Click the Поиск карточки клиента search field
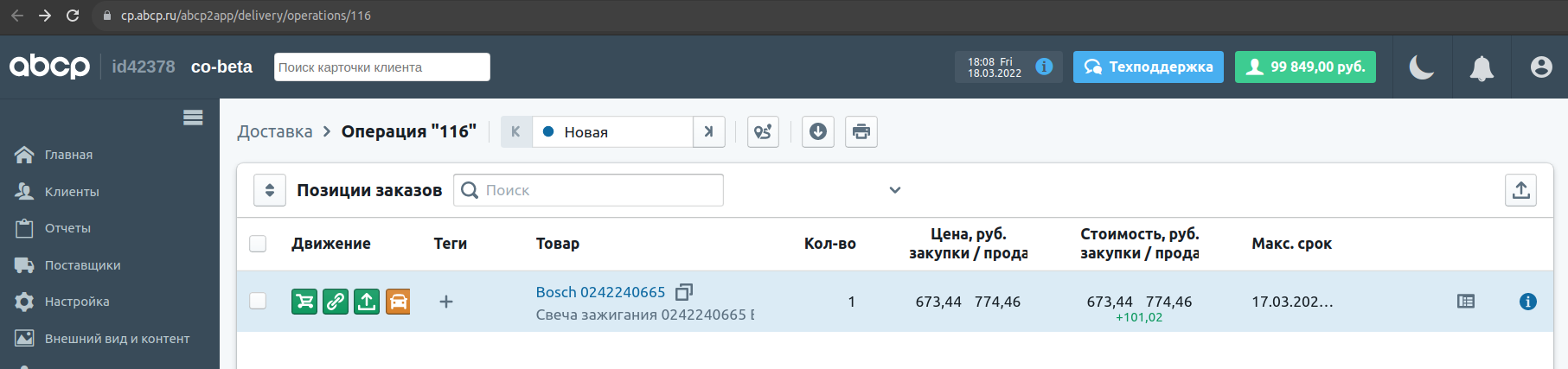The height and width of the screenshot is (369, 1568). tap(382, 67)
